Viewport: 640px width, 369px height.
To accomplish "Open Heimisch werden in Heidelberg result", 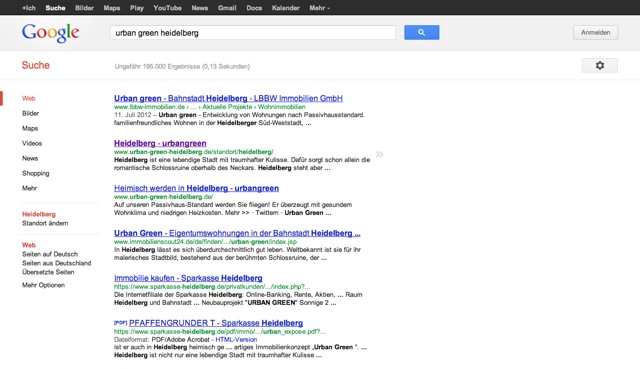I will [x=196, y=188].
